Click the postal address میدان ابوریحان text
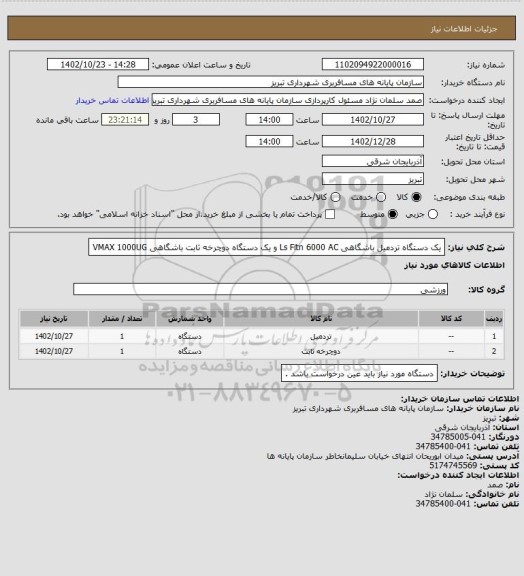Viewport: 524px width, 576px height. click(366, 456)
